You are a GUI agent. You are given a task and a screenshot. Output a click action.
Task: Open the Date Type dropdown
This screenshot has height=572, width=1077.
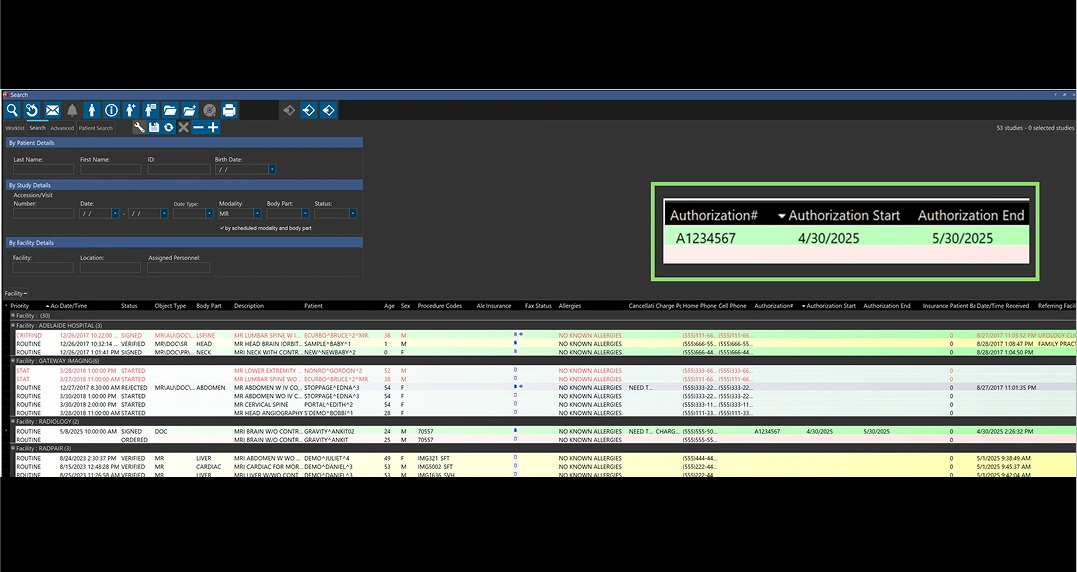coord(209,214)
